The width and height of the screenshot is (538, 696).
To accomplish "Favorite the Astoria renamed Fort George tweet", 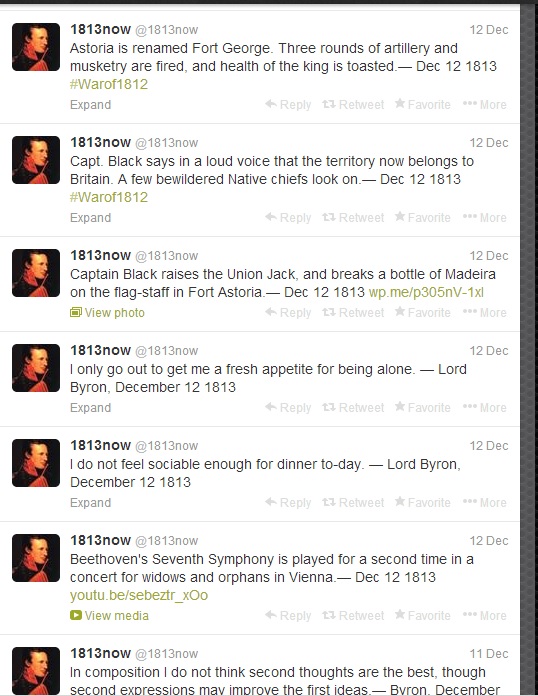I will click(x=423, y=105).
